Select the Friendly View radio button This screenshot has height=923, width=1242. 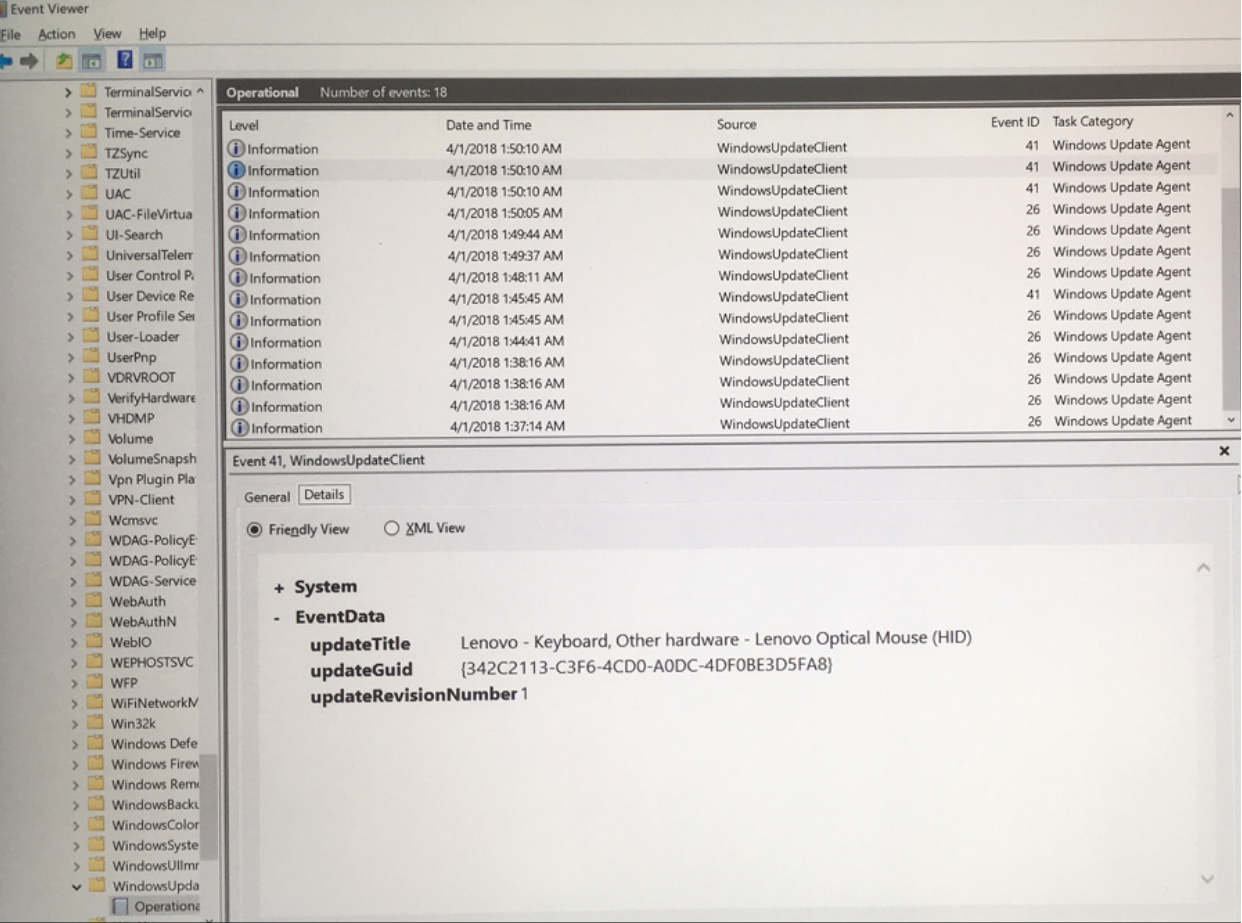[x=254, y=529]
